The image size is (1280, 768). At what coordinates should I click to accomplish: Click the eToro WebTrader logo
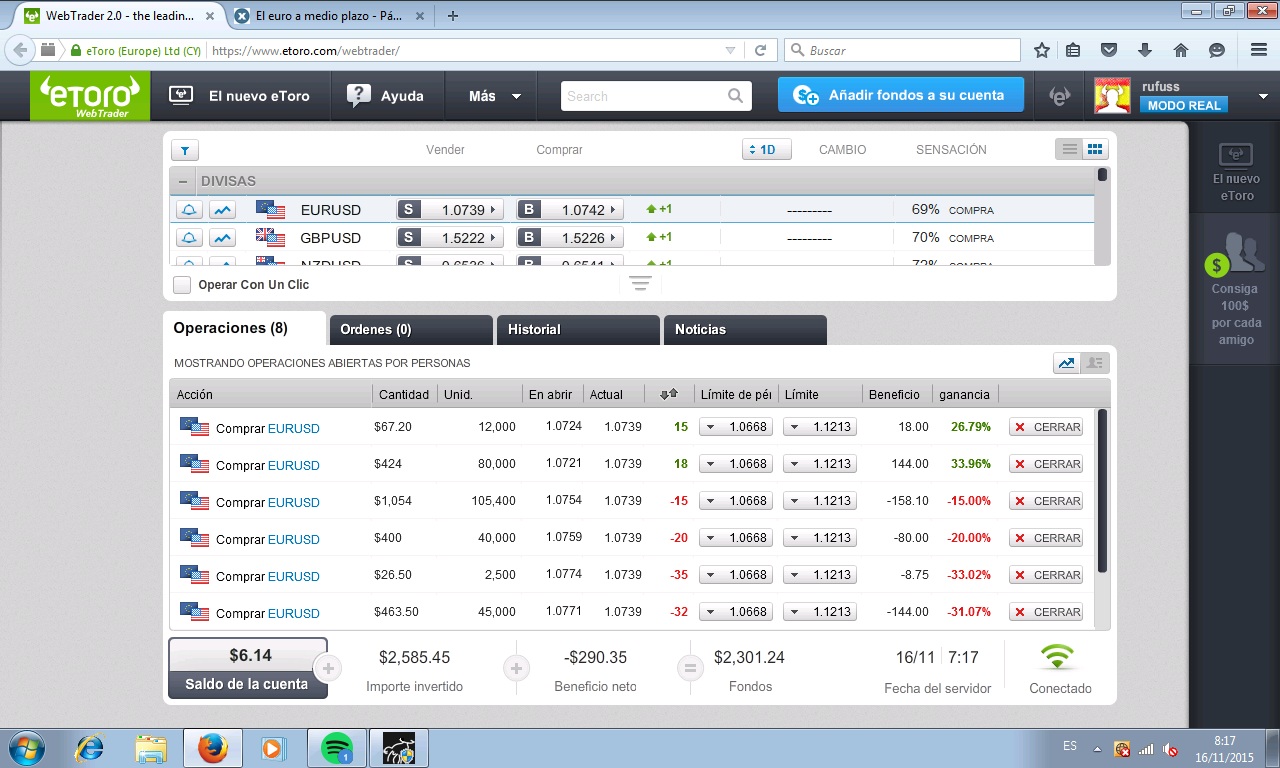point(90,96)
